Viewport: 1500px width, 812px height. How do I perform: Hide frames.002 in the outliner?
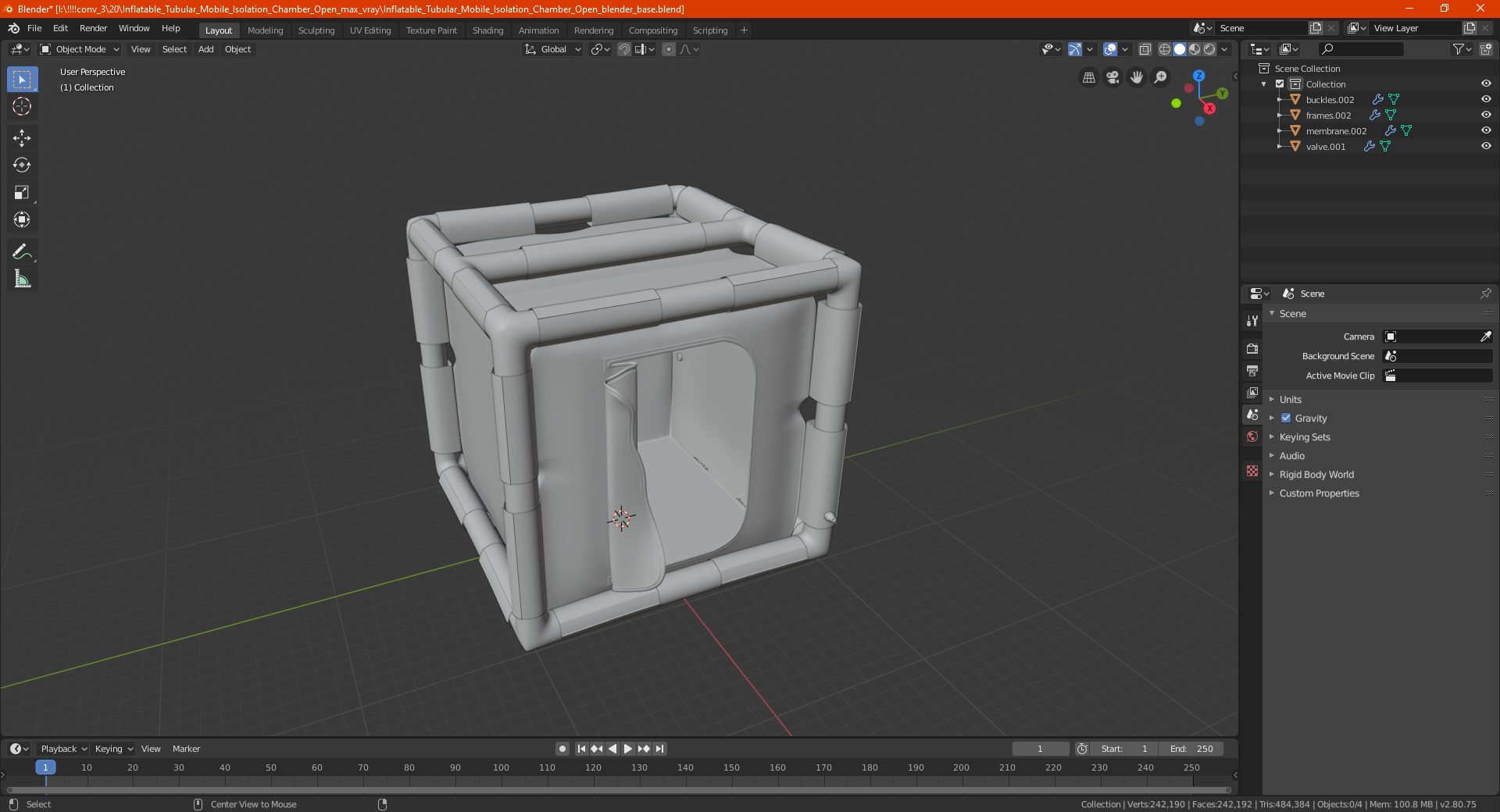(1486, 115)
